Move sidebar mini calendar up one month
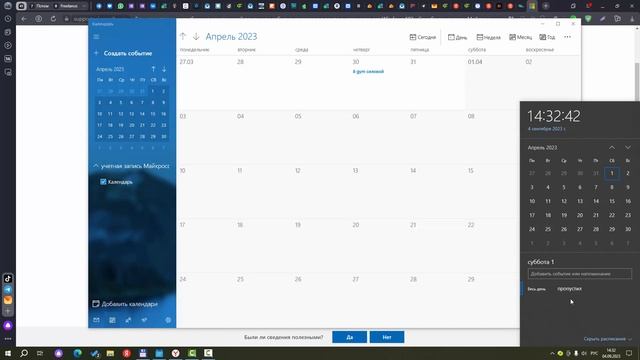The image size is (640, 360). pyautogui.click(x=153, y=69)
